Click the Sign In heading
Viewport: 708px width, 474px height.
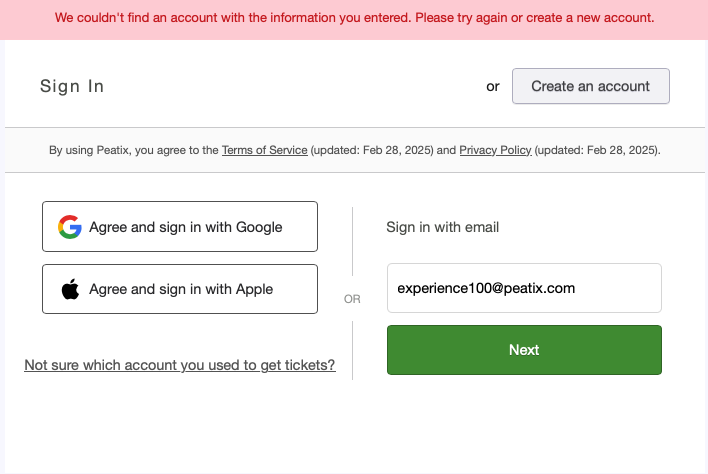click(x=72, y=86)
